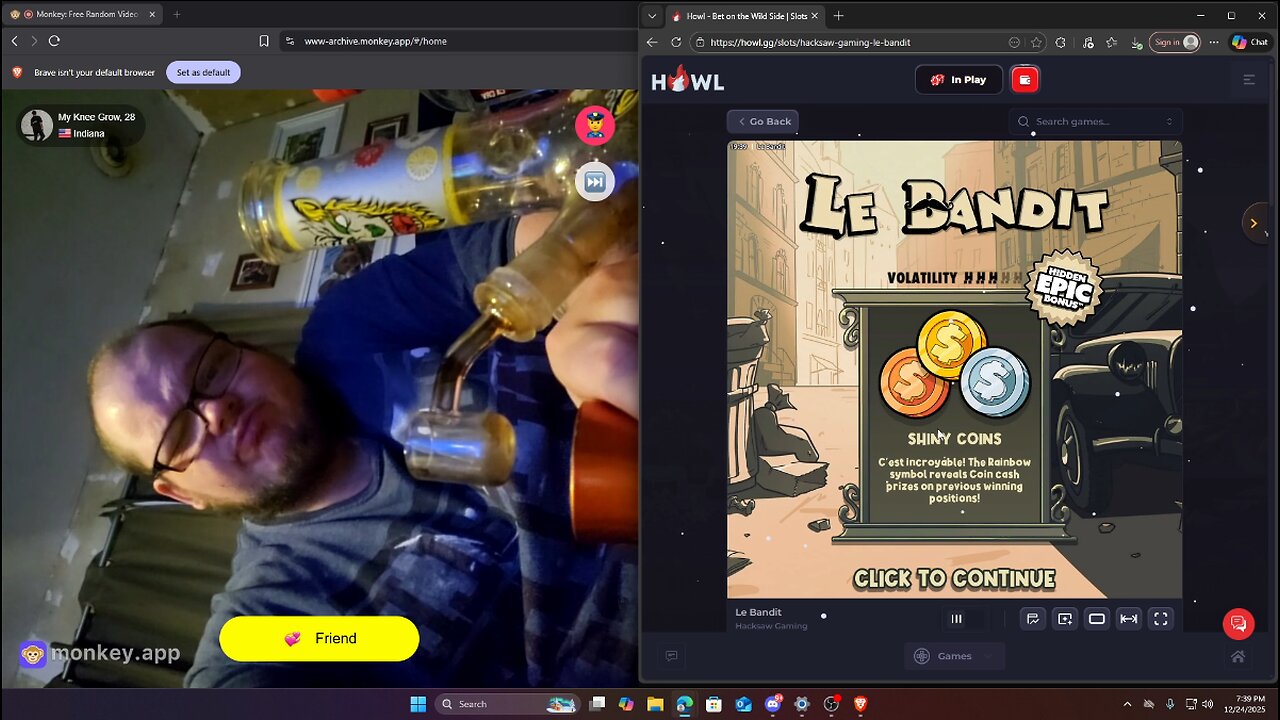Image resolution: width=1280 pixels, height=720 pixels.
Task: Open the red wallet button
Action: click(x=1025, y=80)
